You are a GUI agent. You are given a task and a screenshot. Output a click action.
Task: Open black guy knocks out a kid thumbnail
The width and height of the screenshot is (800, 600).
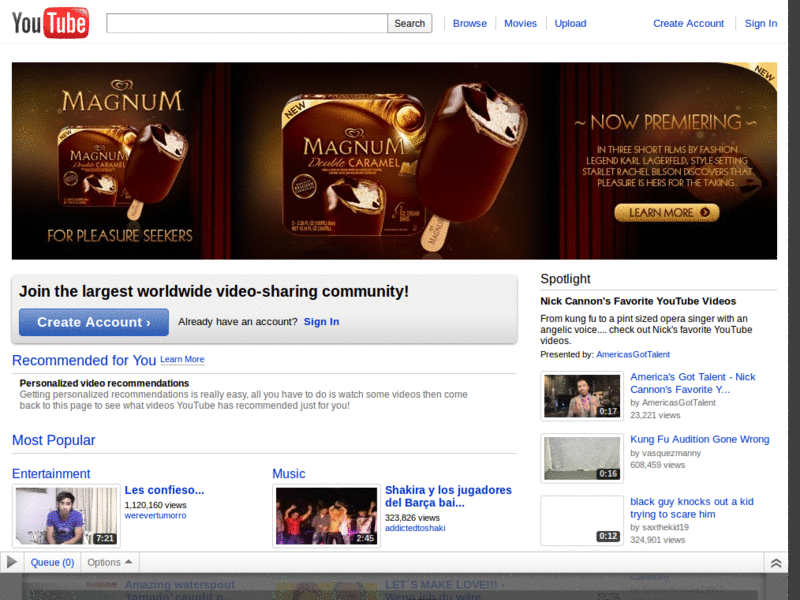(x=582, y=520)
